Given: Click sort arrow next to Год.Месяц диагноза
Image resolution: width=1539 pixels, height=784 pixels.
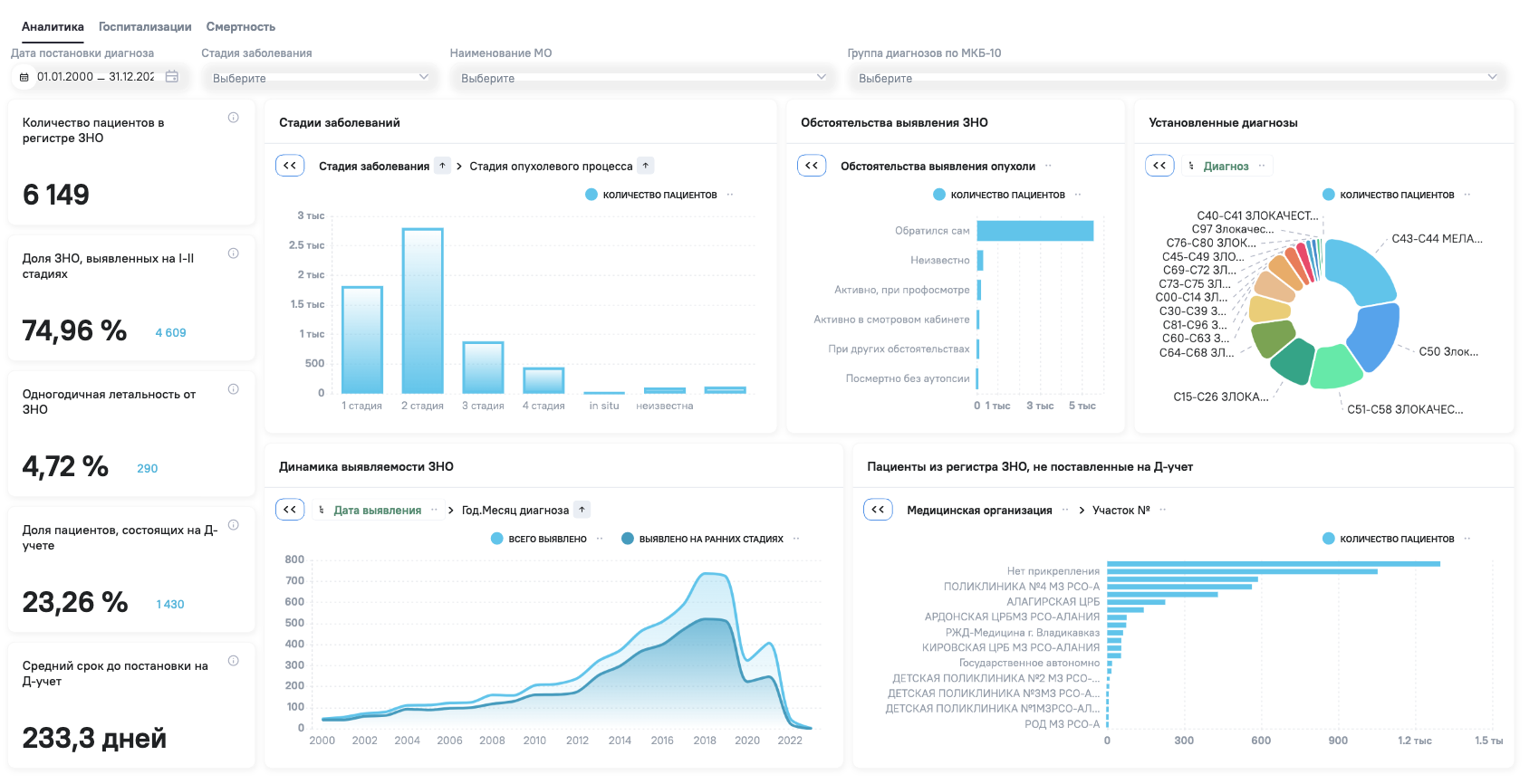Looking at the screenshot, I should (x=582, y=510).
